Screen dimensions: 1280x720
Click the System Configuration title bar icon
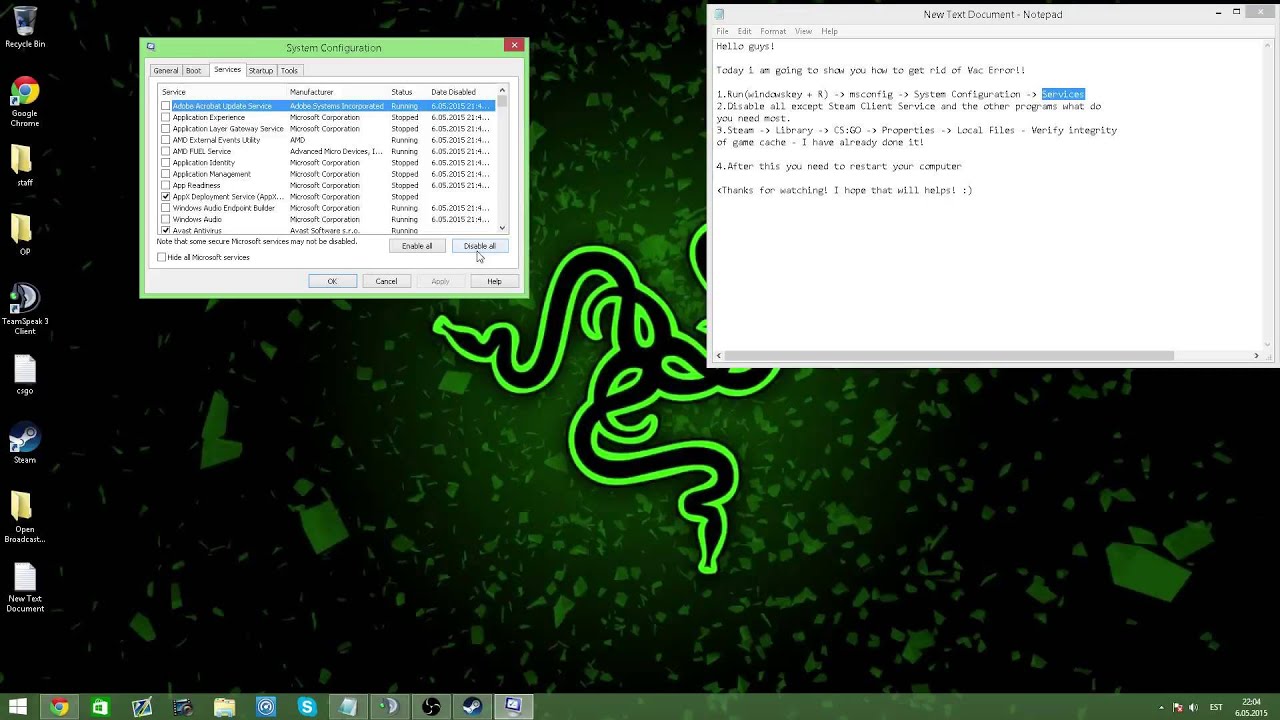coord(151,47)
